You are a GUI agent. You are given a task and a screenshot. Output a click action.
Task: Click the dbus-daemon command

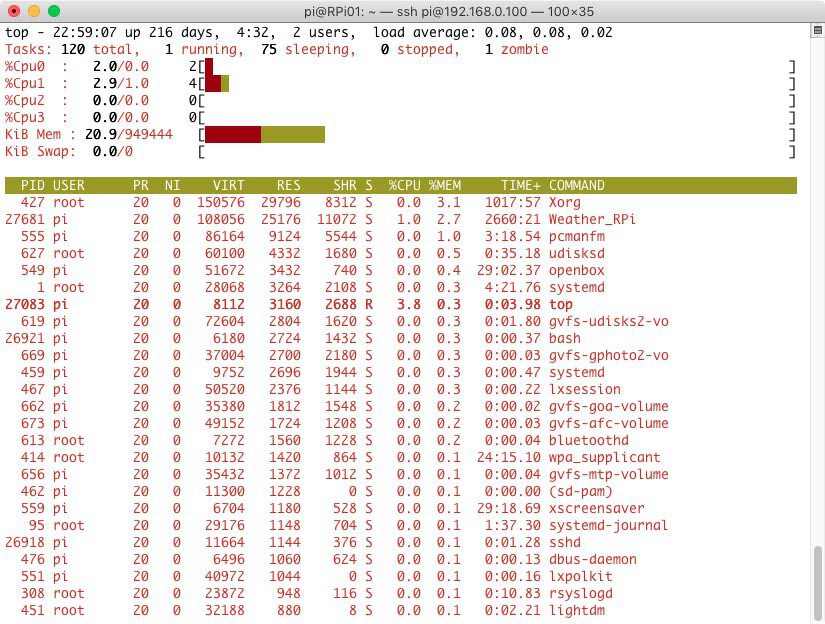[x=592, y=559]
